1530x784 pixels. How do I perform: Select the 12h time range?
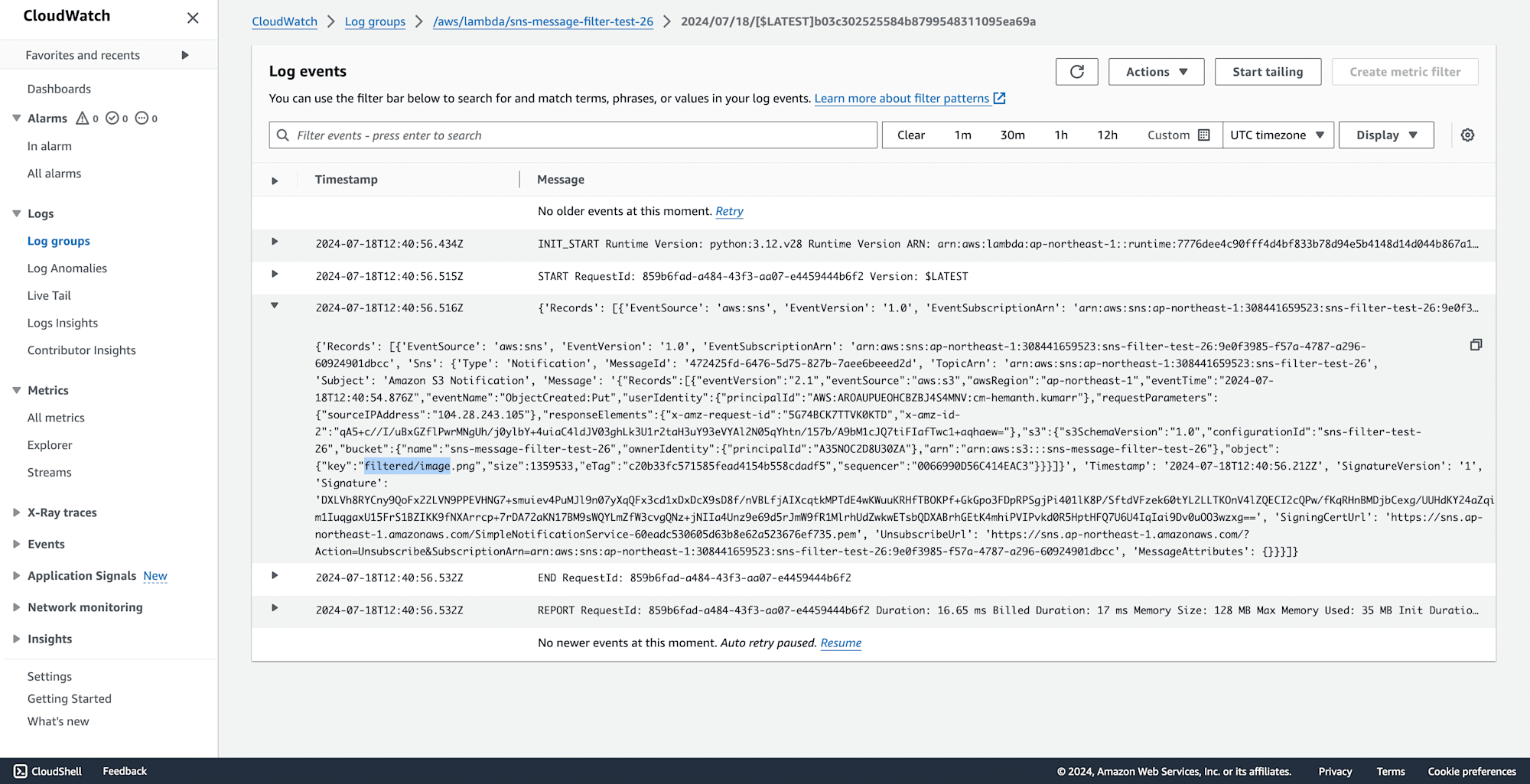(1107, 135)
